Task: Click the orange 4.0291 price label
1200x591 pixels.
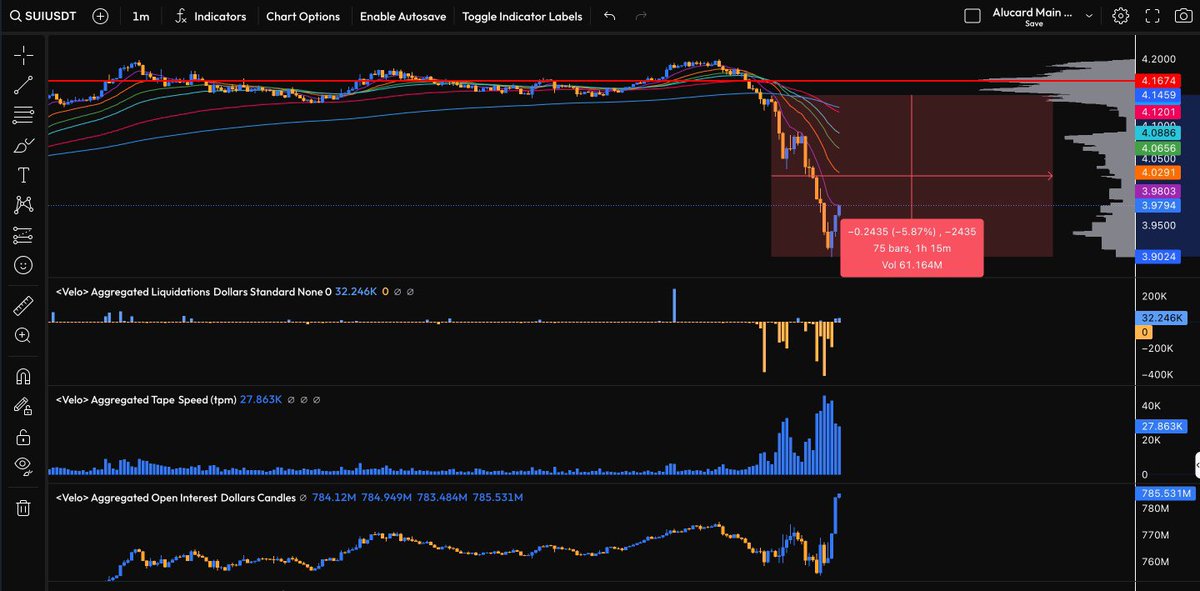Action: tap(1157, 171)
